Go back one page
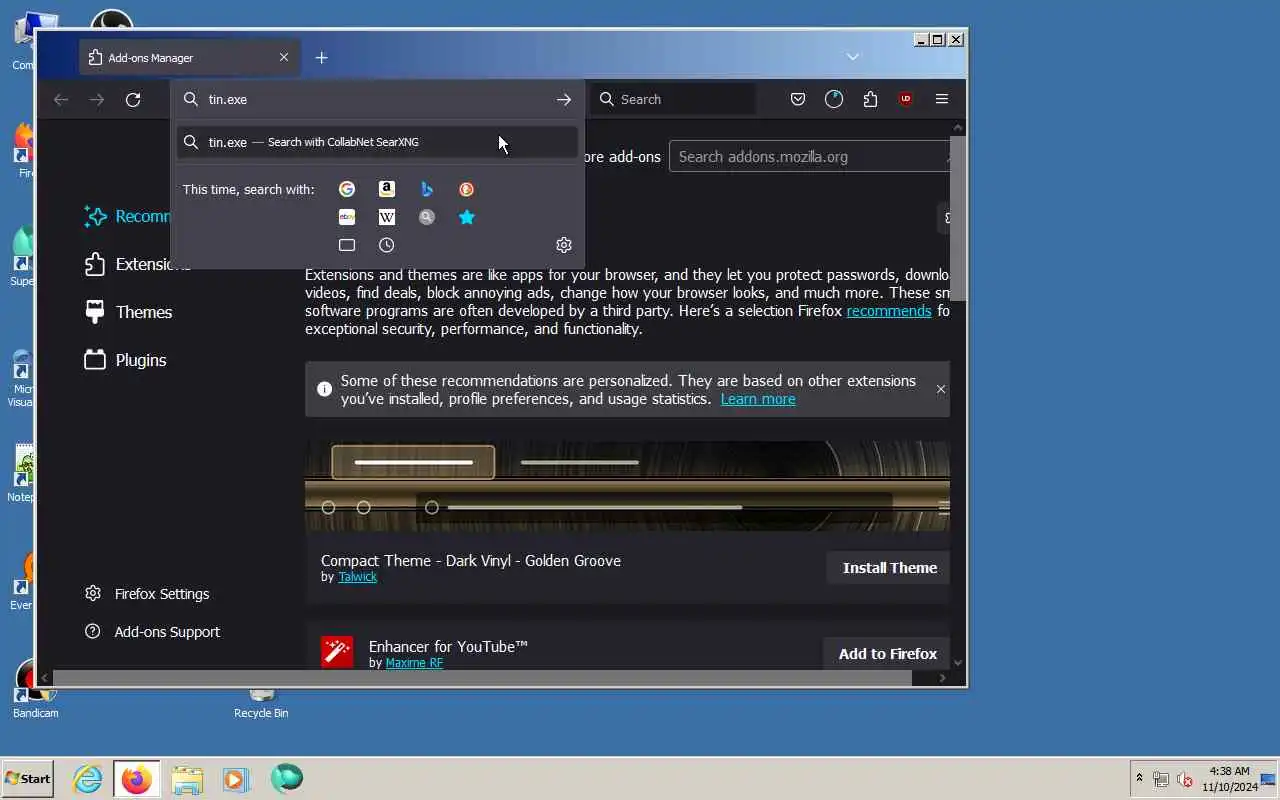Screen dimensions: 1280x800 (61, 99)
